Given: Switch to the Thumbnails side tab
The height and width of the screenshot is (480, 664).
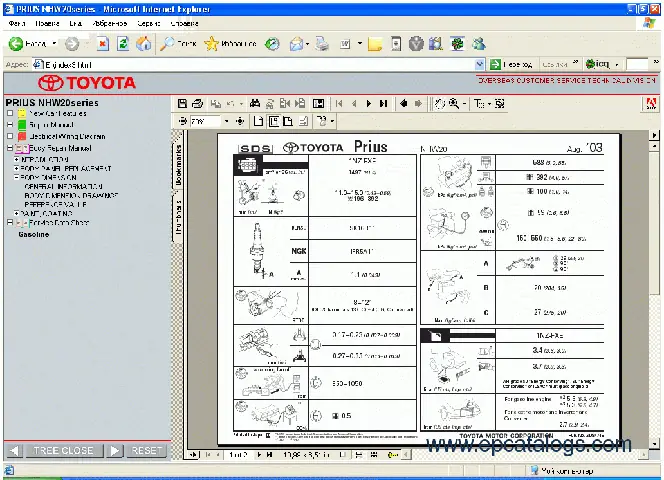Looking at the screenshot, I should 178,217.
